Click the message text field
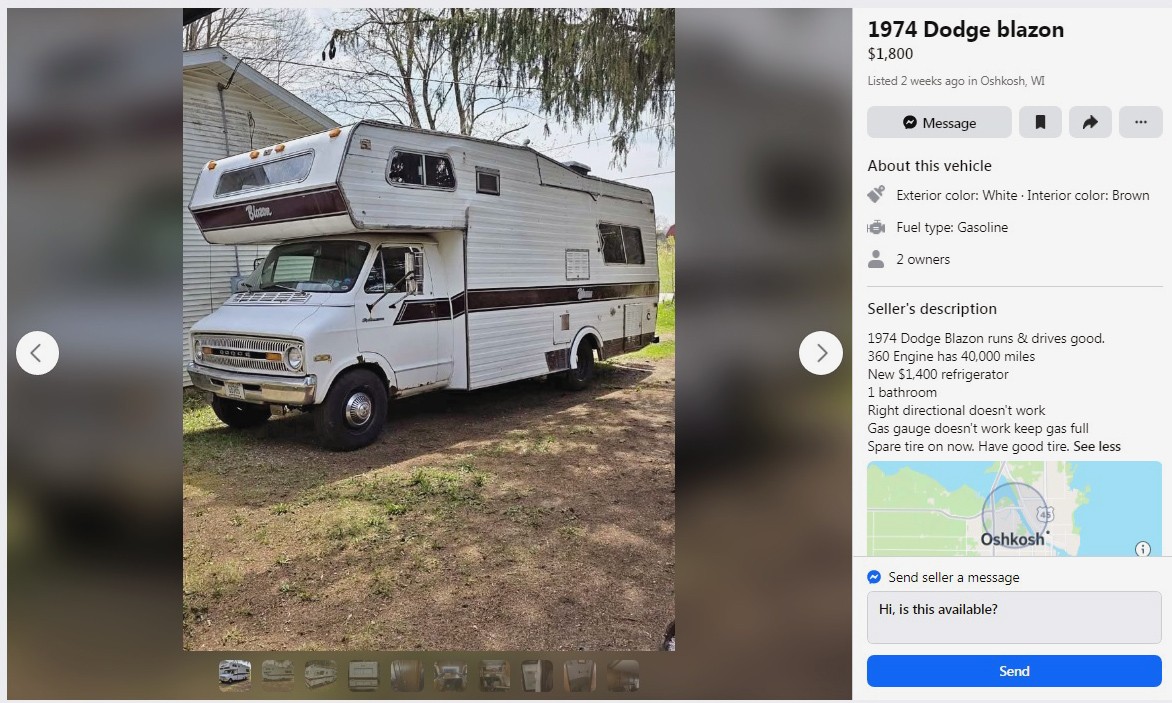 click(1014, 617)
